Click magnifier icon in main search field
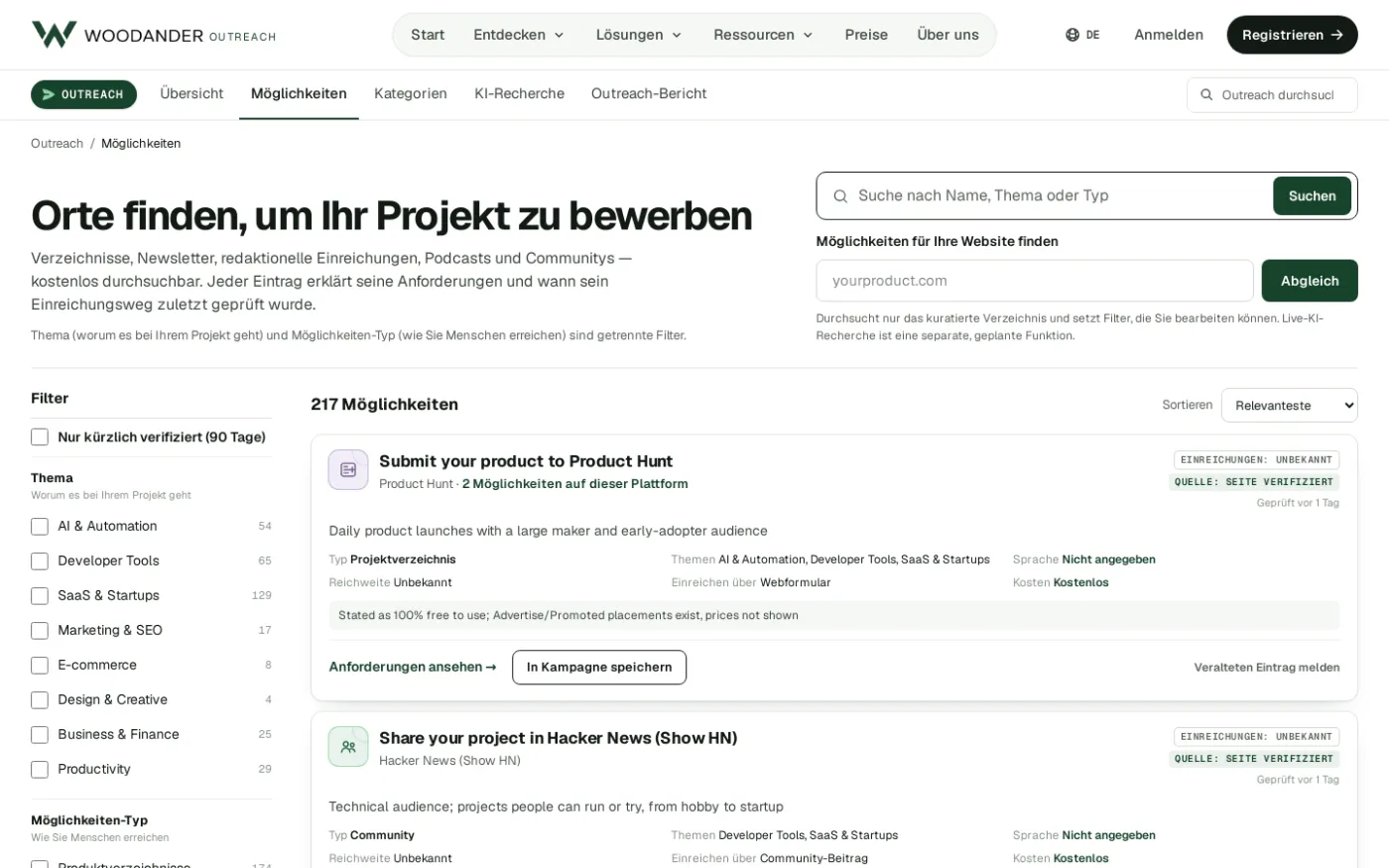This screenshot has width=1389, height=868. click(840, 196)
